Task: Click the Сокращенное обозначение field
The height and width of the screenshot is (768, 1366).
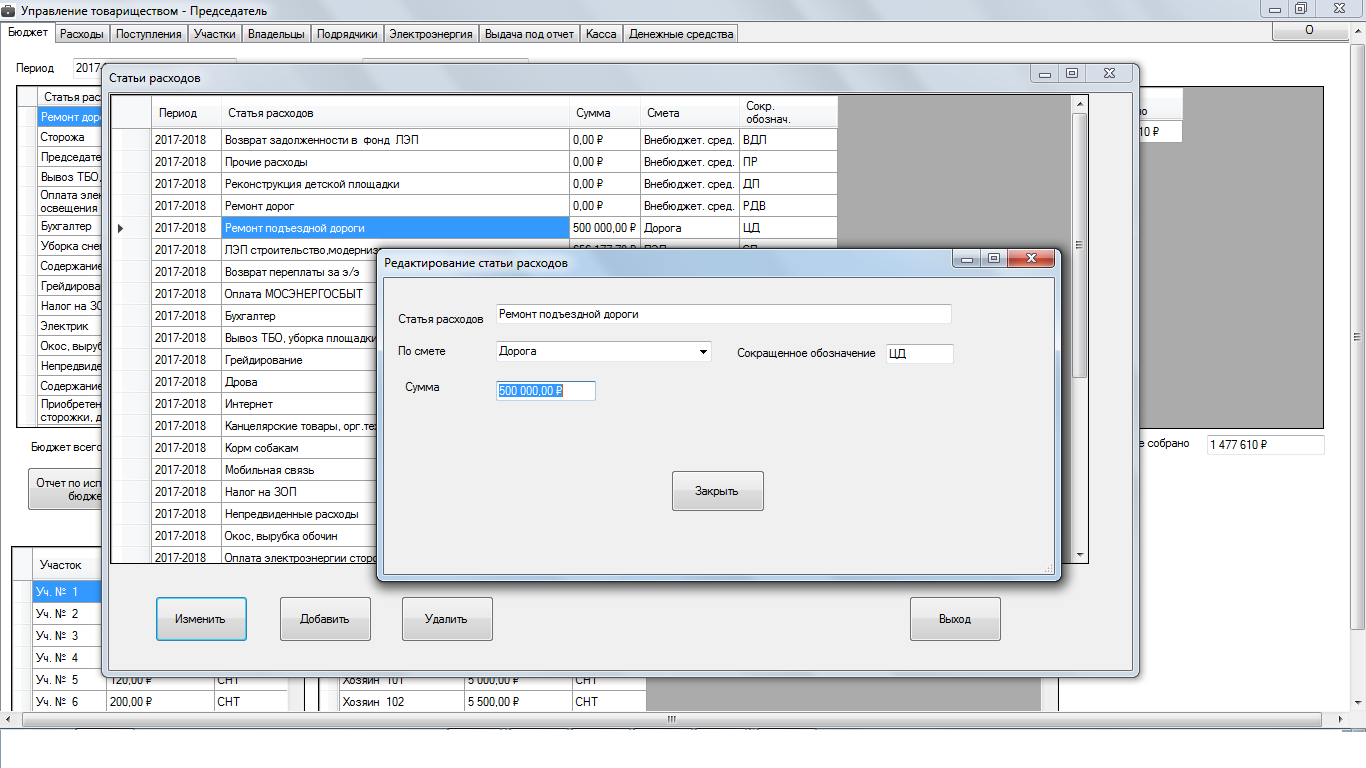Action: [919, 354]
